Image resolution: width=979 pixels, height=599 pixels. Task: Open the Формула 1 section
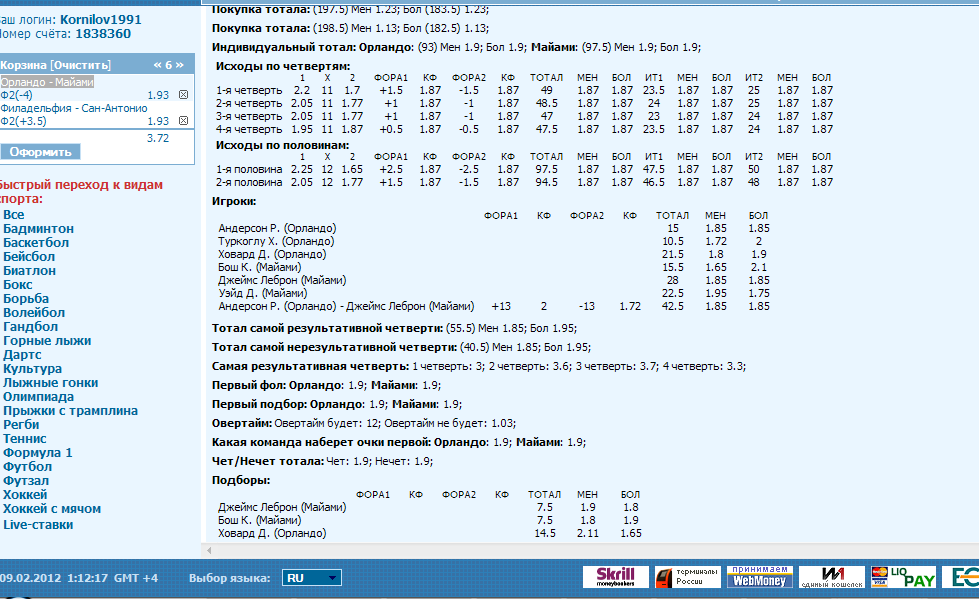[x=37, y=453]
